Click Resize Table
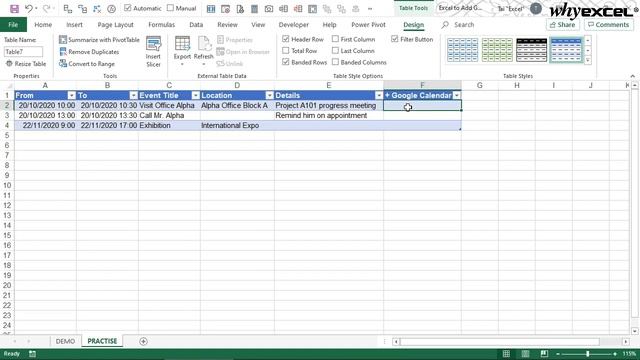Image resolution: width=640 pixels, height=360 pixels. (26, 64)
